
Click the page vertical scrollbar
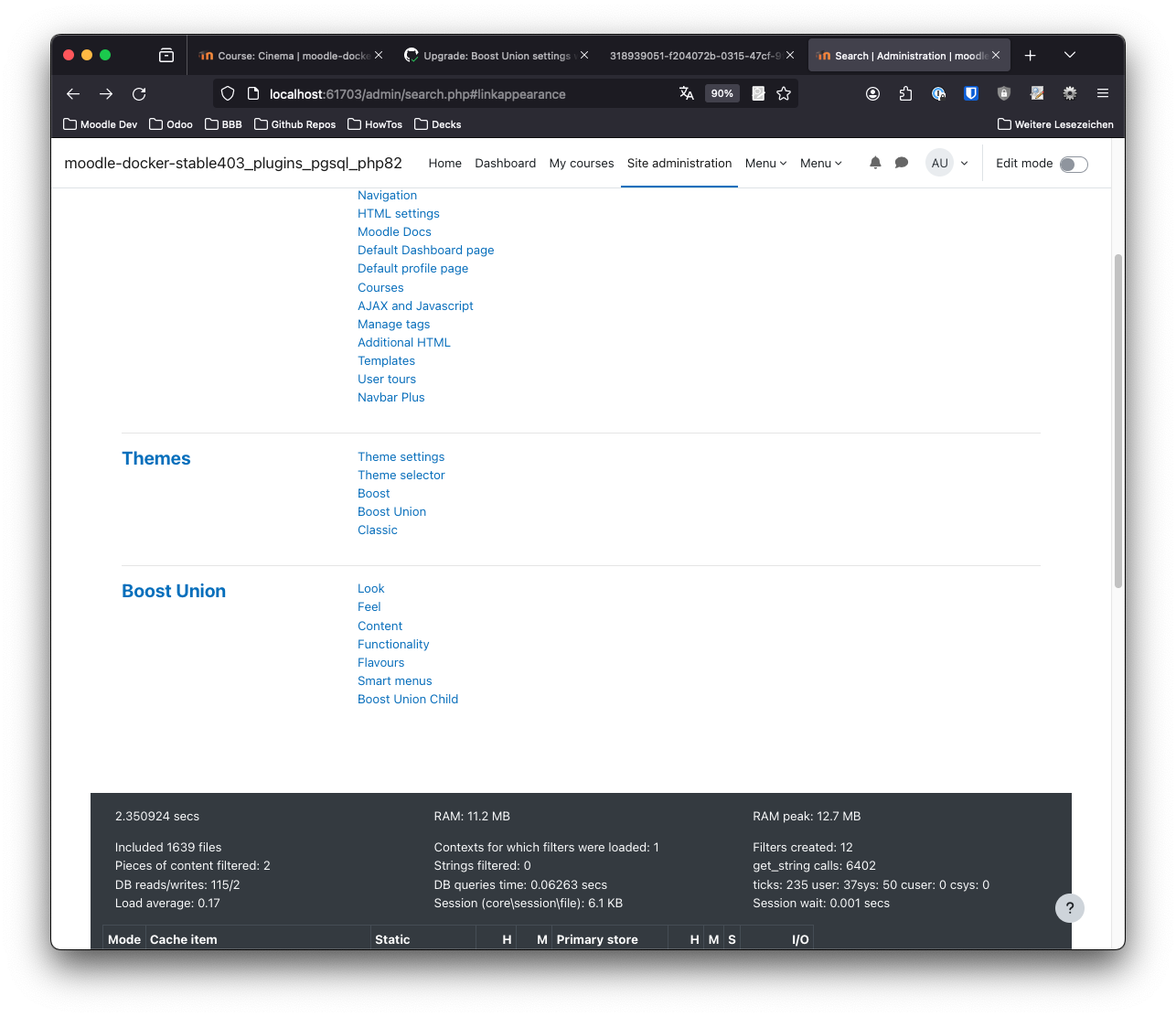tap(1117, 421)
